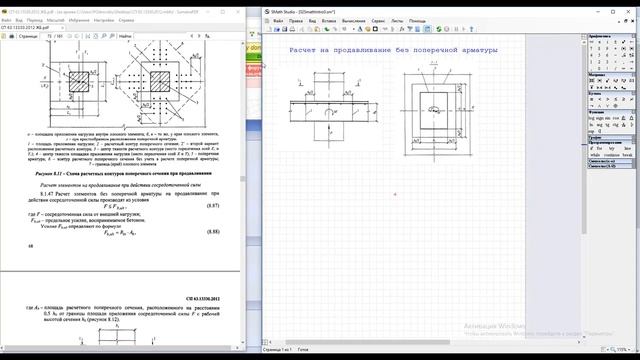Collapse the Булева panel header

pyautogui.click(x=610, y=93)
